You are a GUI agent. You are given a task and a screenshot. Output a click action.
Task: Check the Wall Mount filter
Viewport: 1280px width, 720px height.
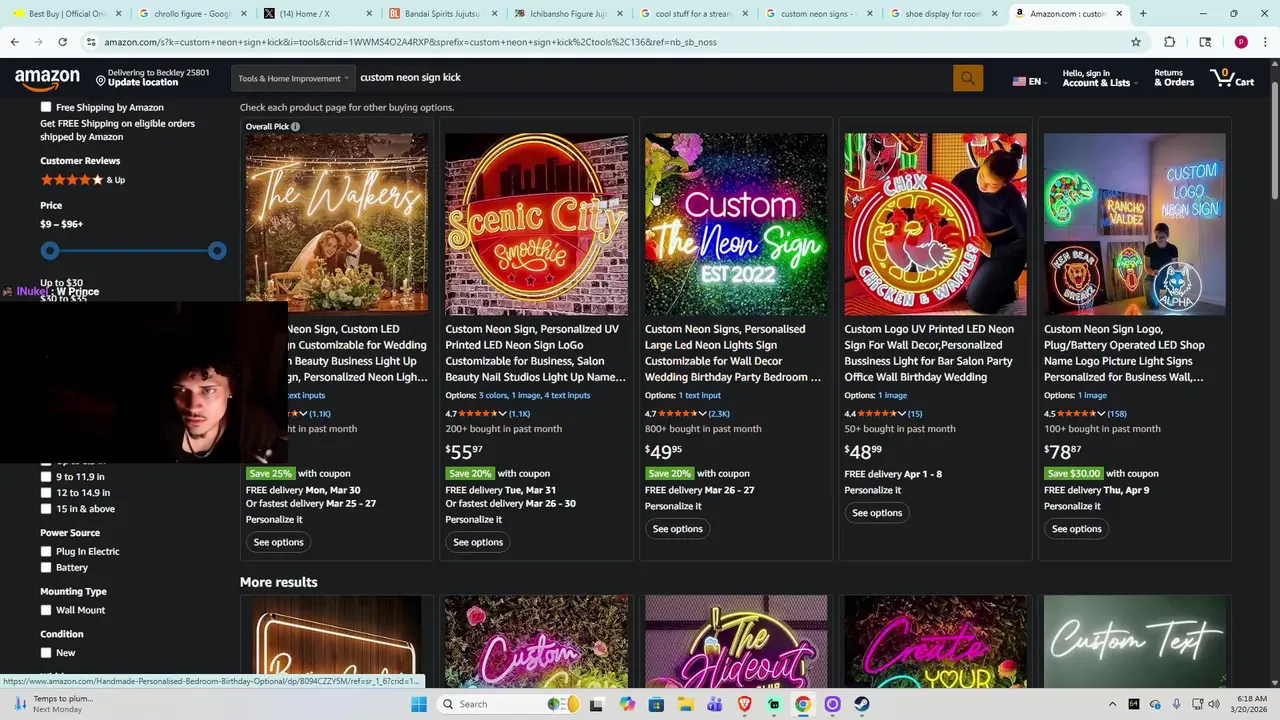coord(46,610)
